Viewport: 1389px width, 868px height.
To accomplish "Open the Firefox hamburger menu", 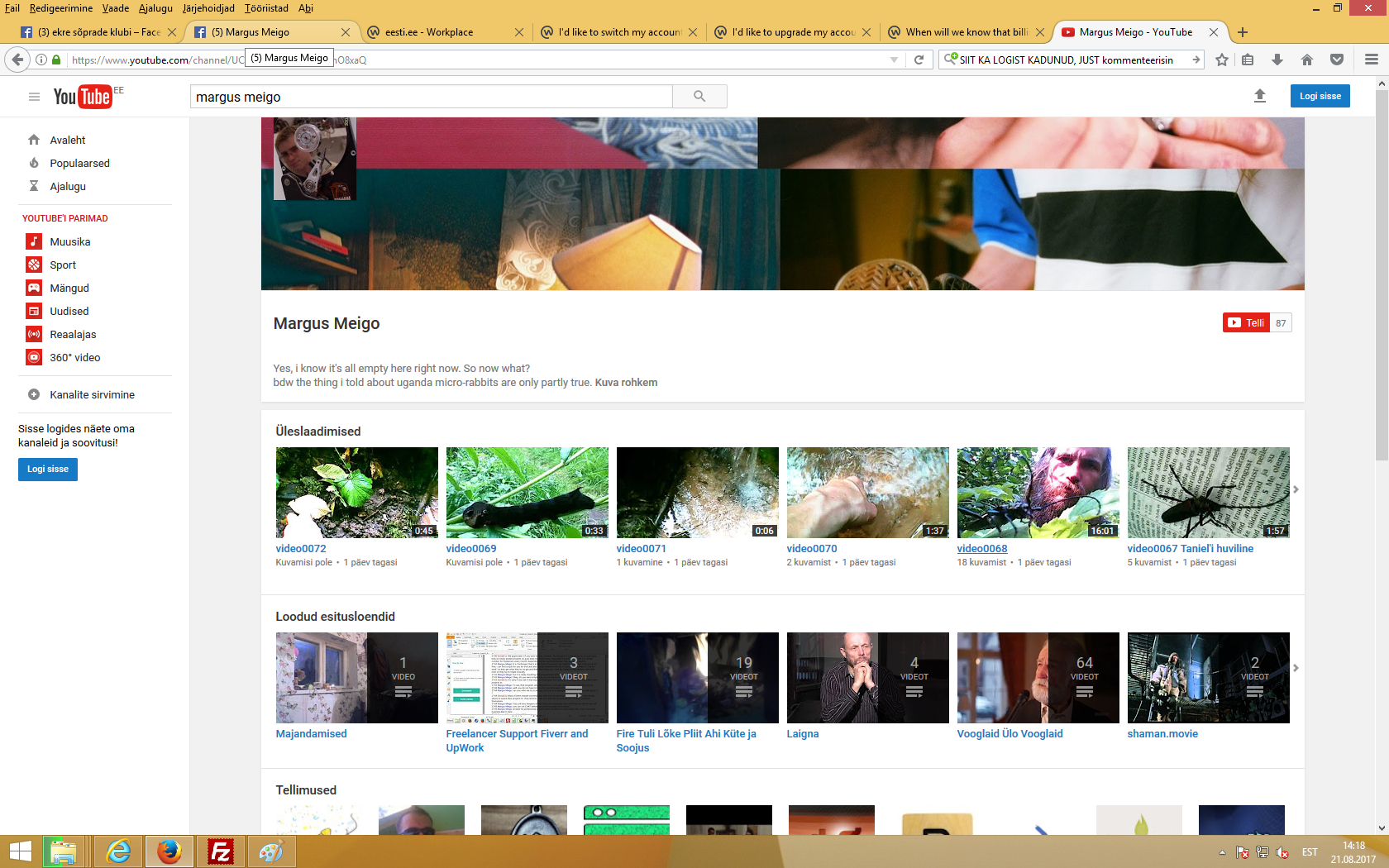I will pyautogui.click(x=1372, y=60).
